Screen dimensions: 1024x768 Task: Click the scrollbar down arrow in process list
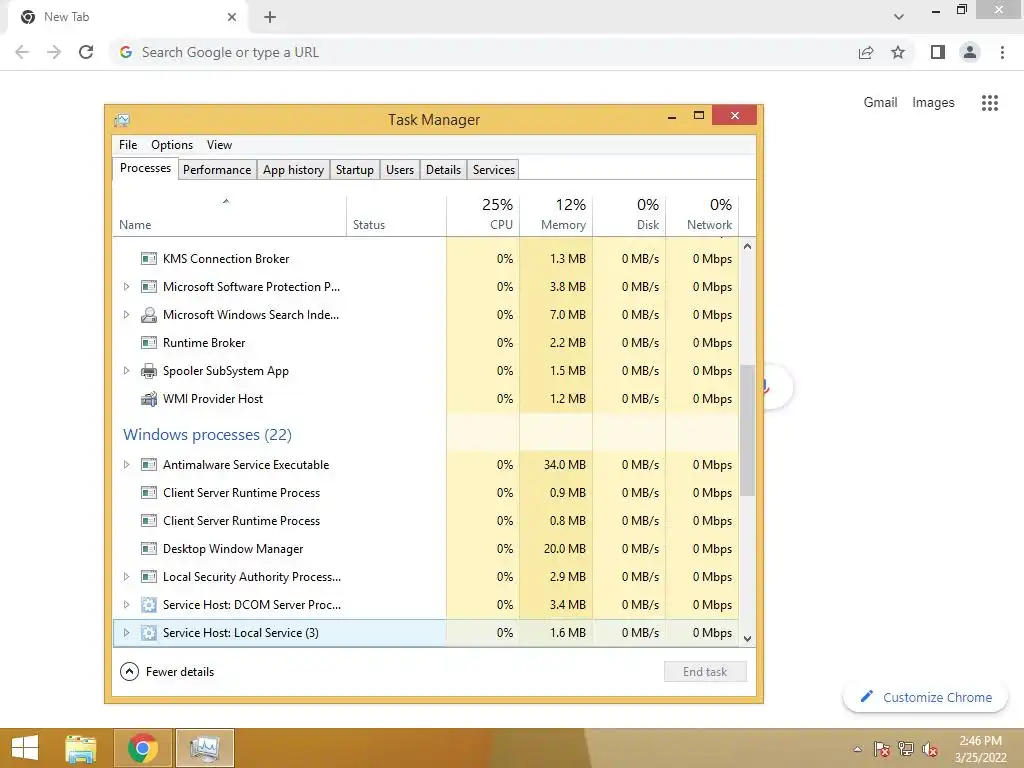click(x=747, y=639)
